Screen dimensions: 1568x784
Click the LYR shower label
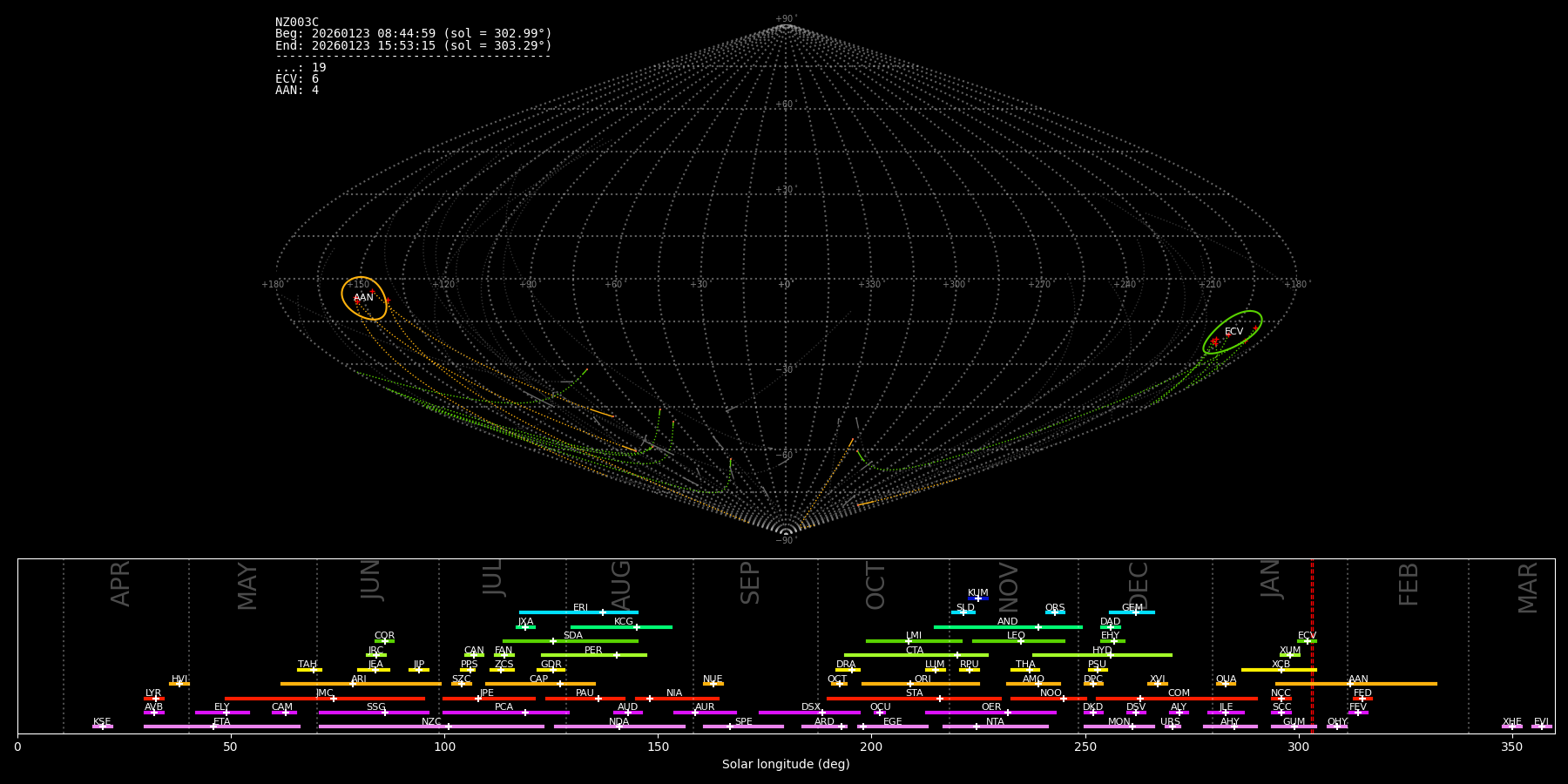point(153,693)
